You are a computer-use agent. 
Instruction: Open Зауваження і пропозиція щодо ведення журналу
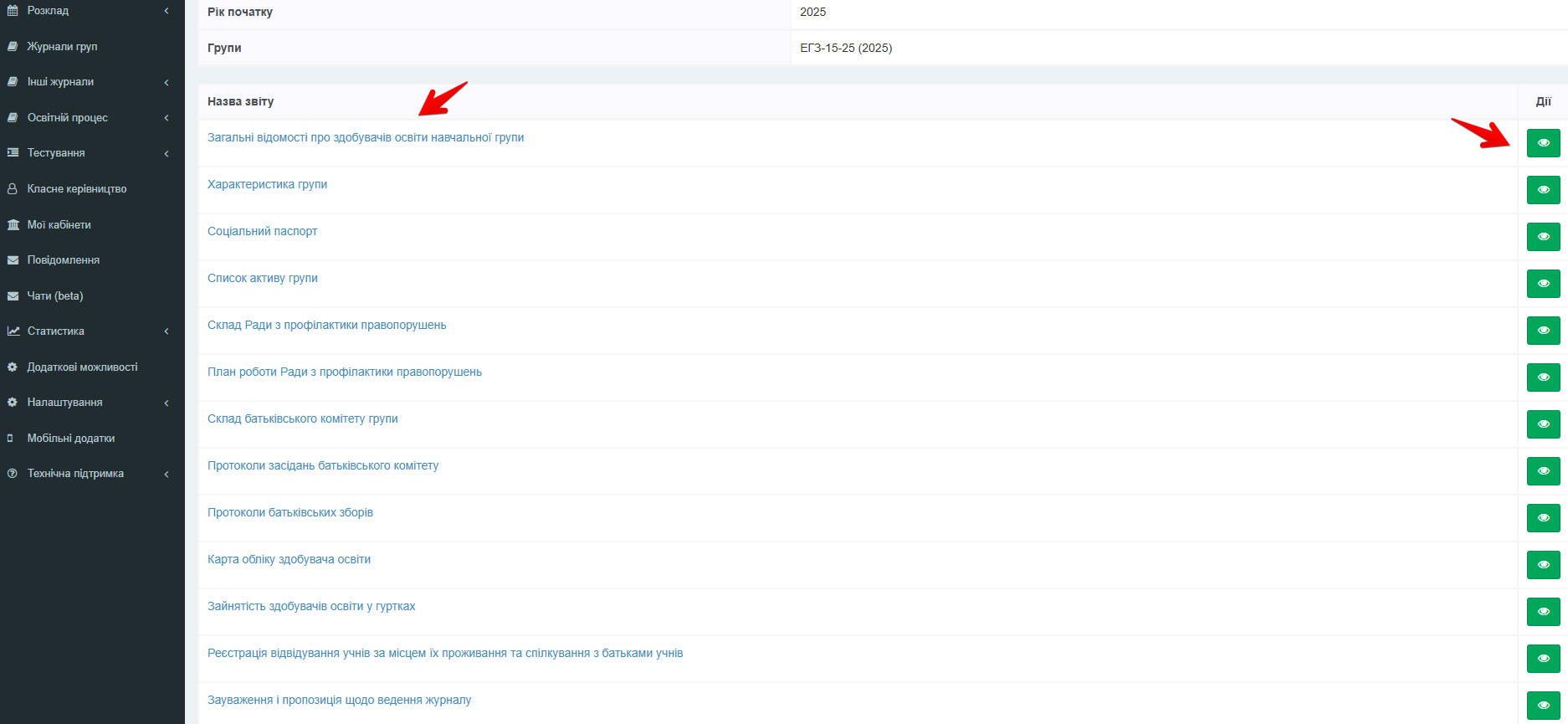pos(339,701)
